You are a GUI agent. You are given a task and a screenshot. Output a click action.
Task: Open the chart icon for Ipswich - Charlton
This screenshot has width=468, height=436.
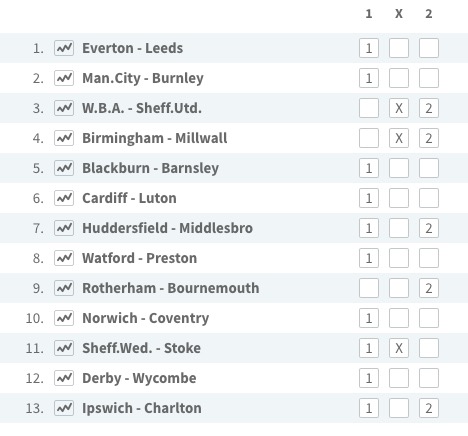click(x=64, y=408)
